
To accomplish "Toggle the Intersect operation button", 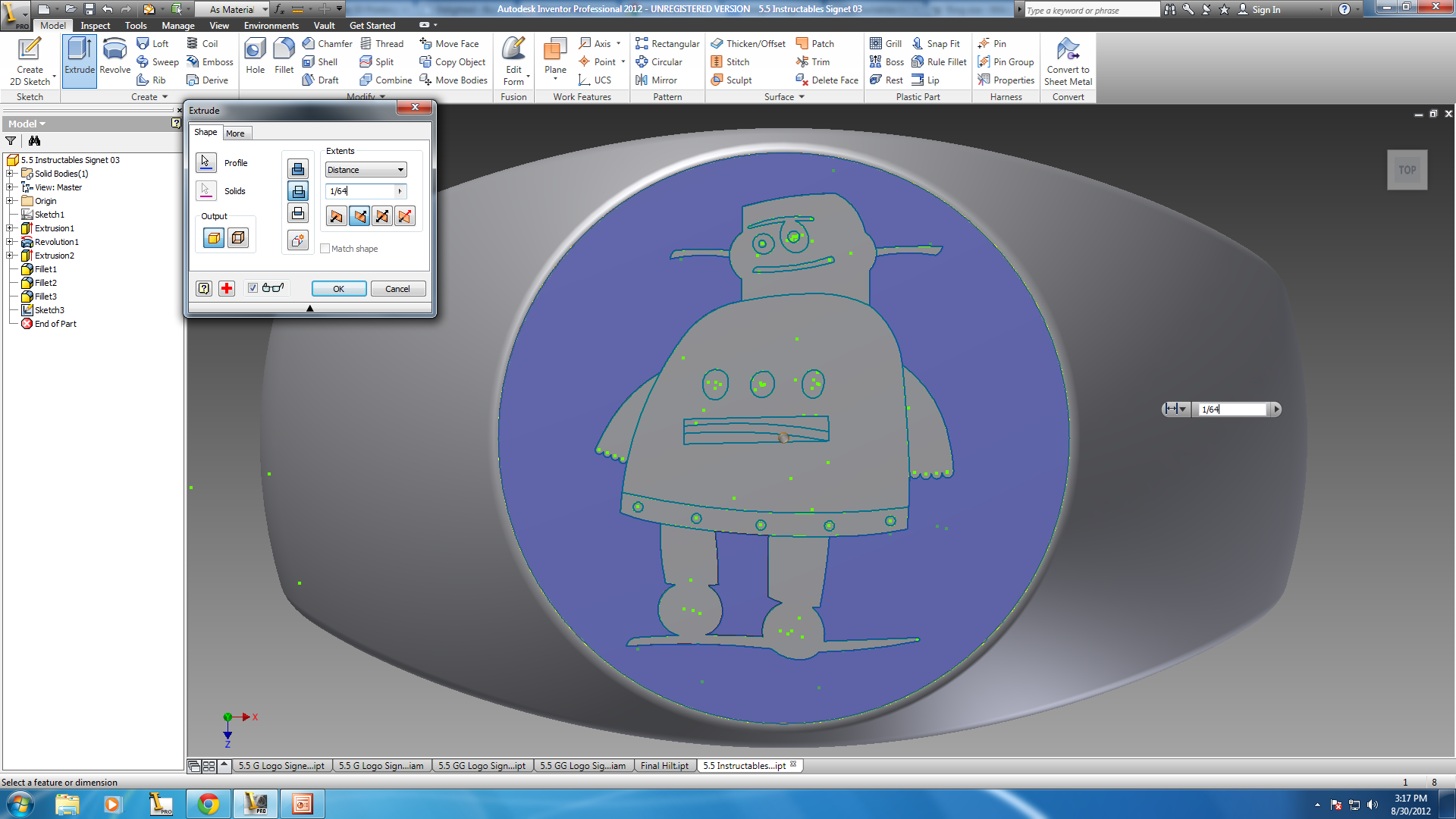I will (298, 214).
